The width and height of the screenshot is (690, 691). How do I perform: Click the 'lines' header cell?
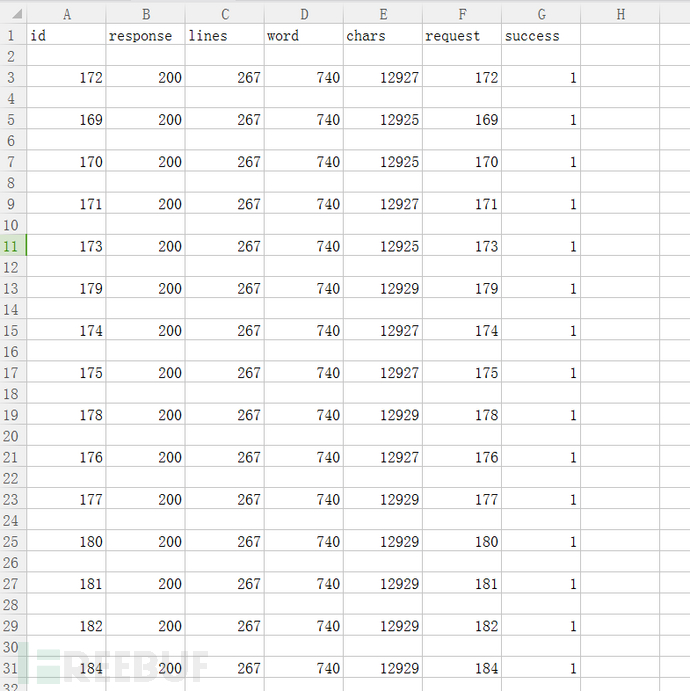click(225, 35)
